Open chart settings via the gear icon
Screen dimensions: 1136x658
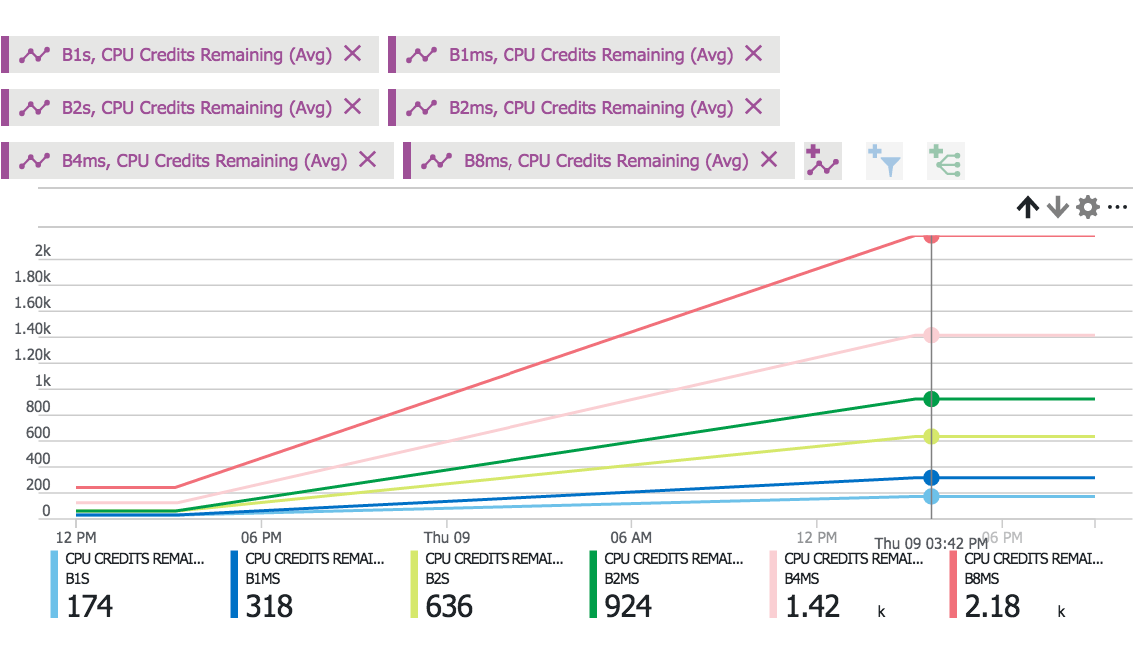click(x=1087, y=206)
